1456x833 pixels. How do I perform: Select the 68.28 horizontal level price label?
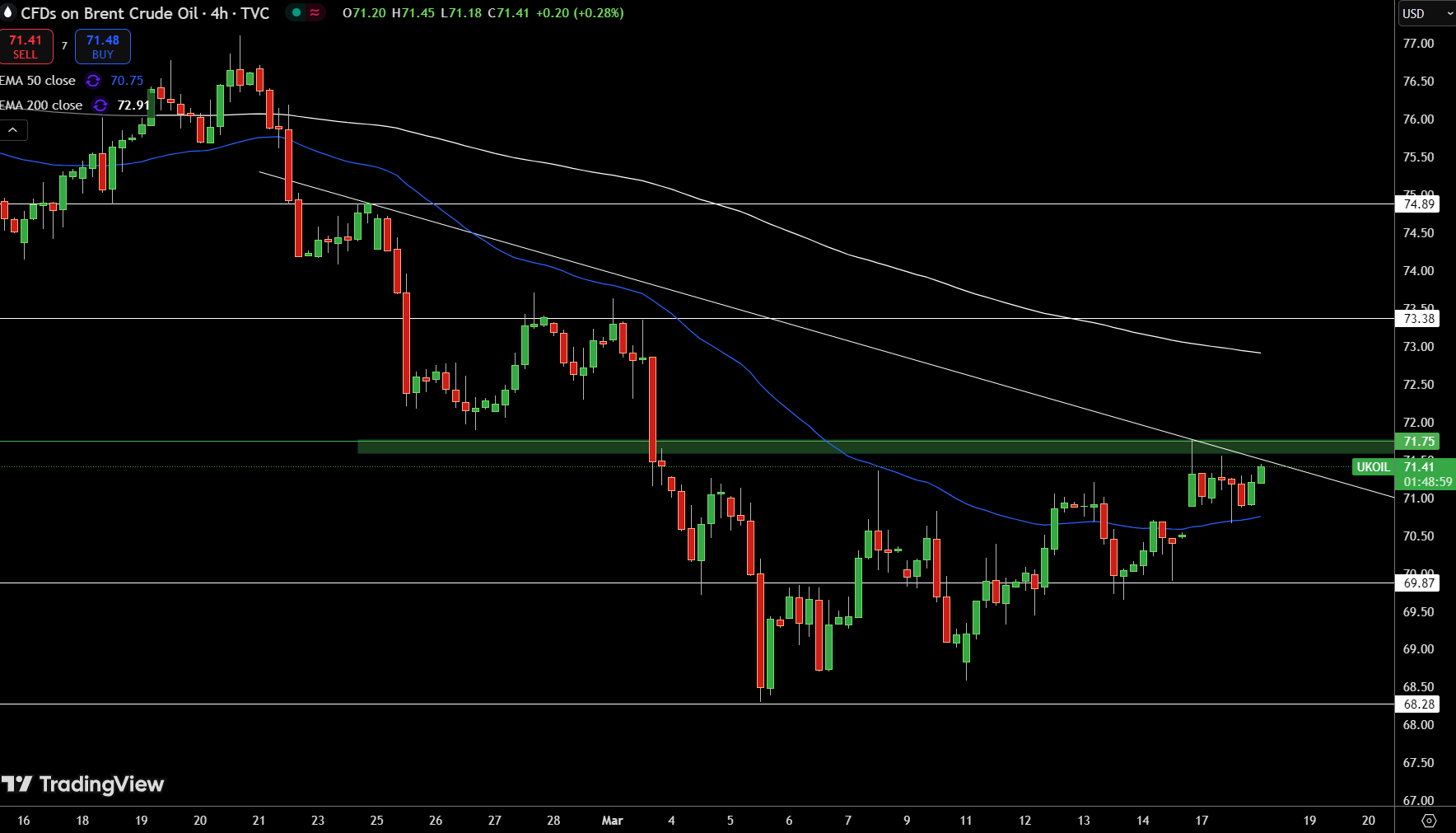pyautogui.click(x=1418, y=704)
